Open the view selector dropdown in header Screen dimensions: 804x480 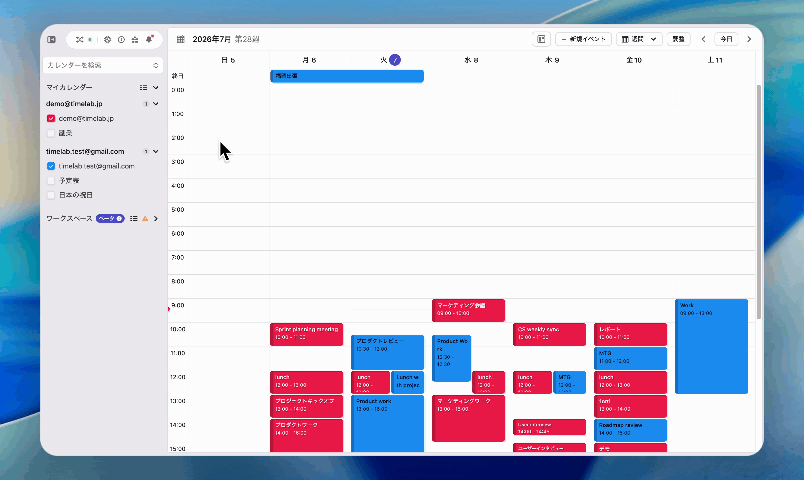point(639,39)
